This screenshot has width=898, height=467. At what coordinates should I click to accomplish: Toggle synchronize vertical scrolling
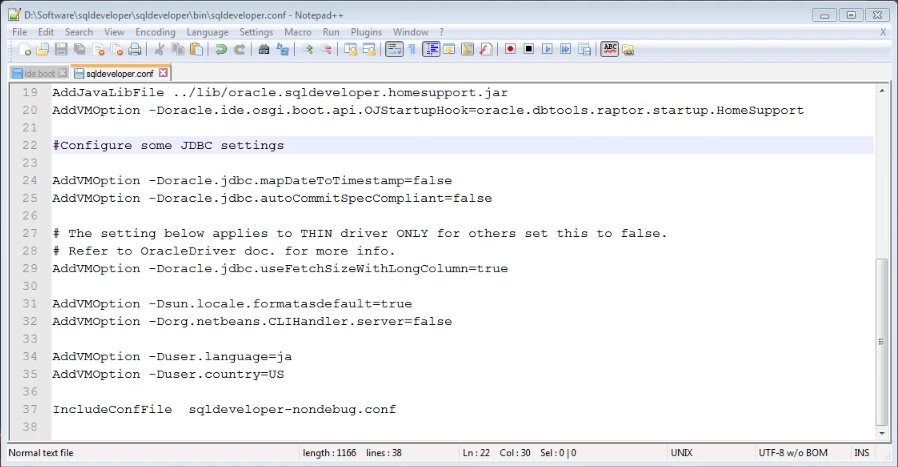pyautogui.click(x=350, y=50)
